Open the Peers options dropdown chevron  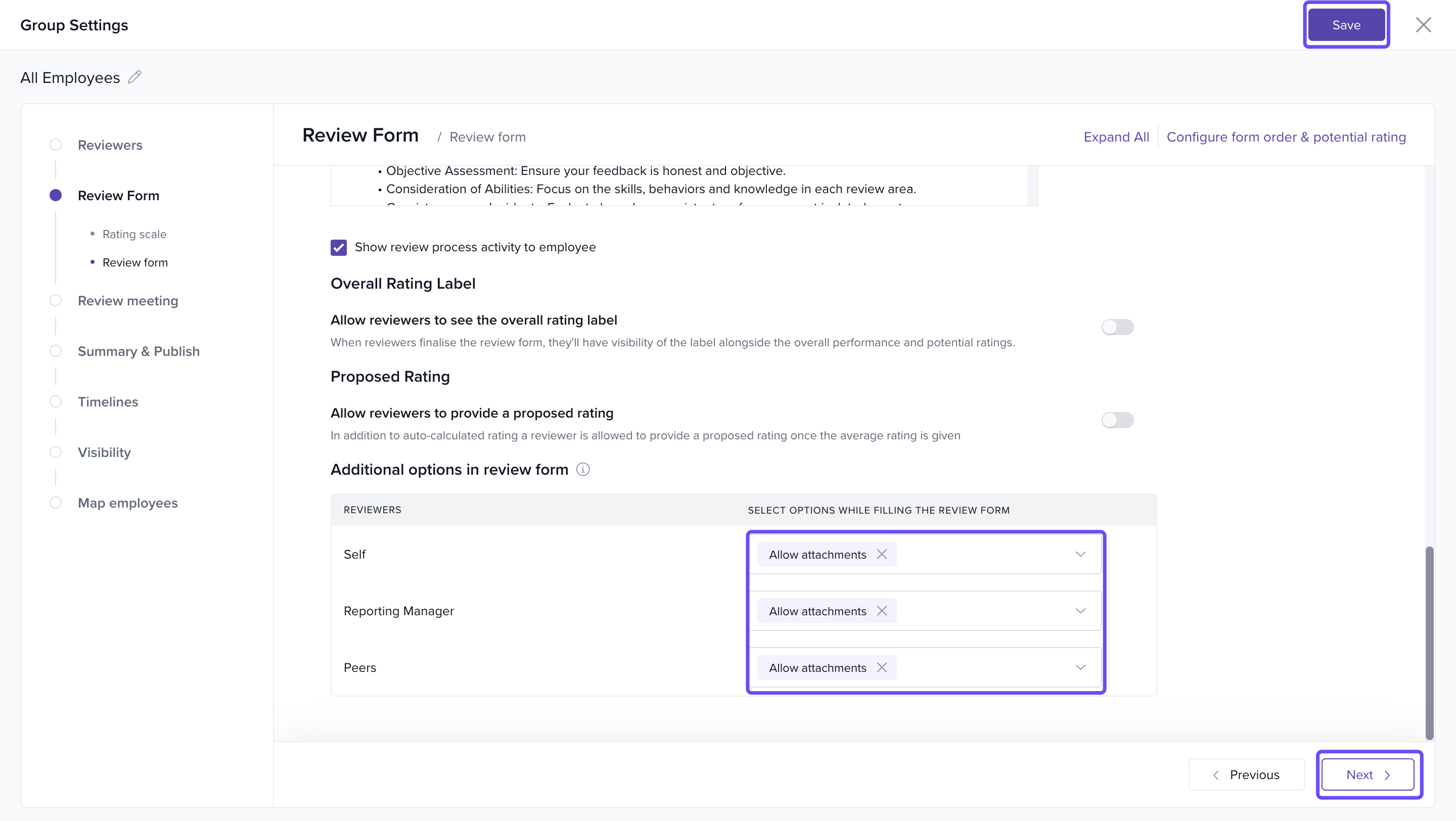click(x=1080, y=667)
